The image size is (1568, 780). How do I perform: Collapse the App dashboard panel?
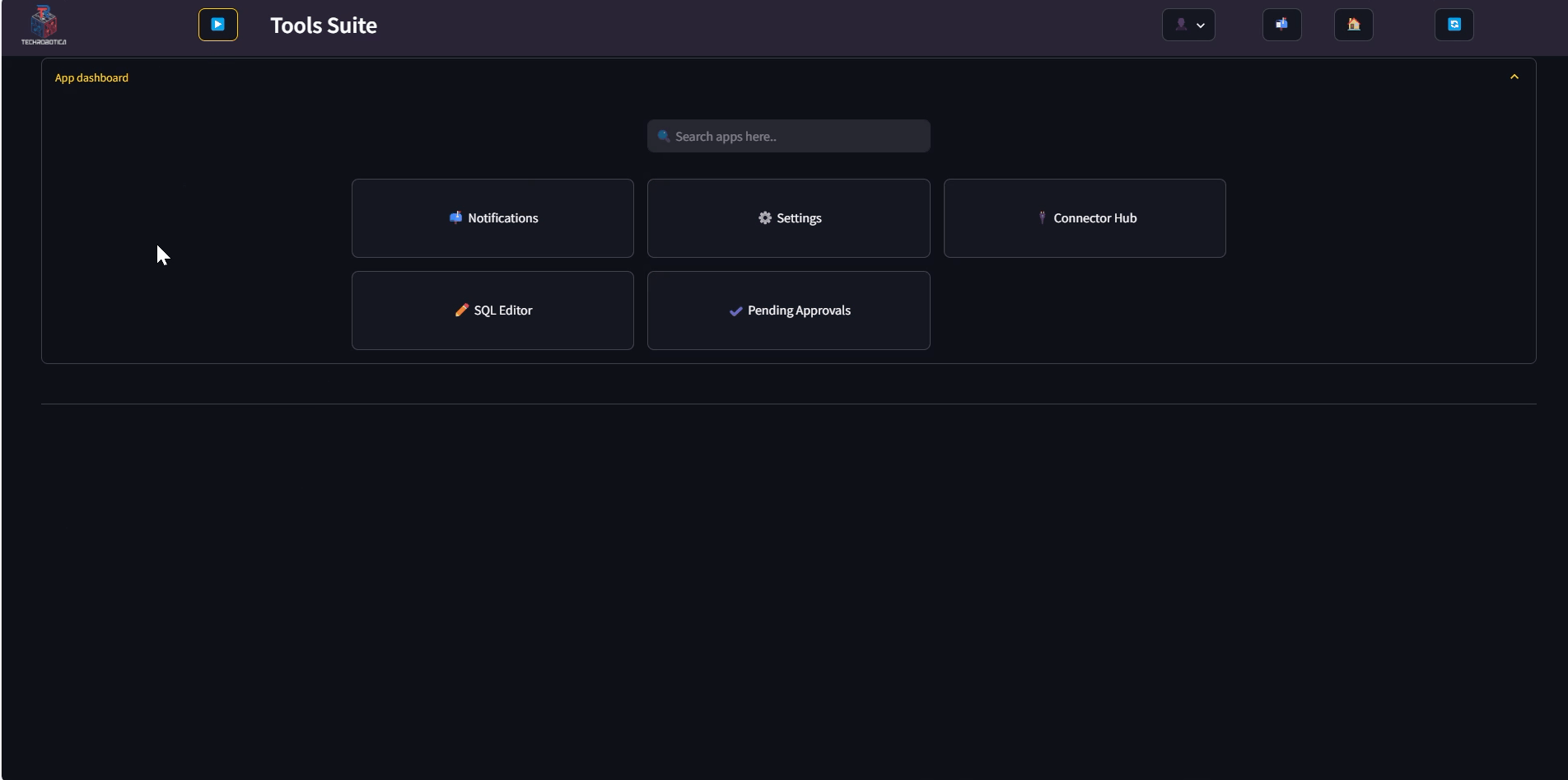click(1514, 77)
